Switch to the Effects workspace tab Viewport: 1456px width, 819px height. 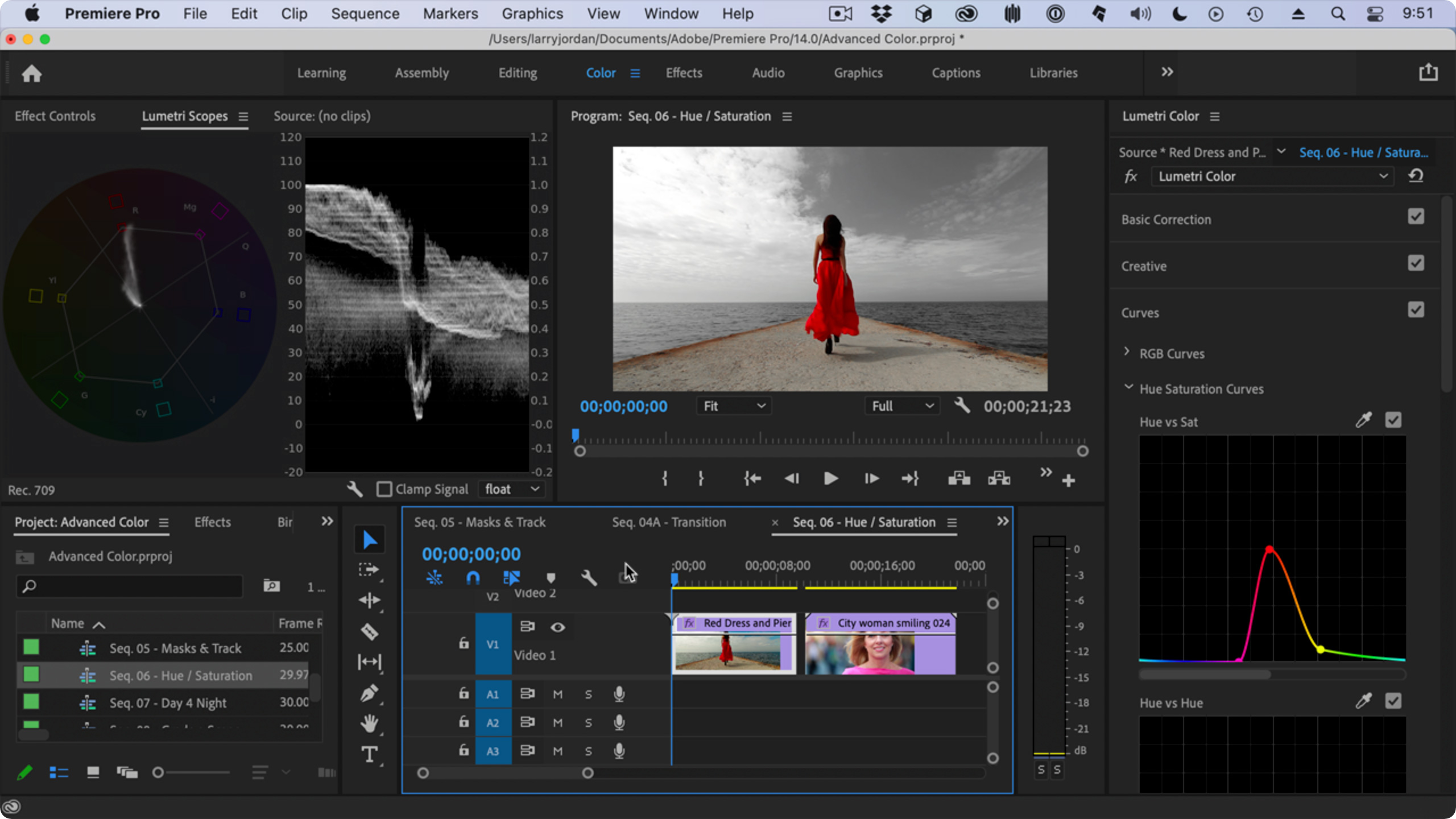(x=684, y=73)
